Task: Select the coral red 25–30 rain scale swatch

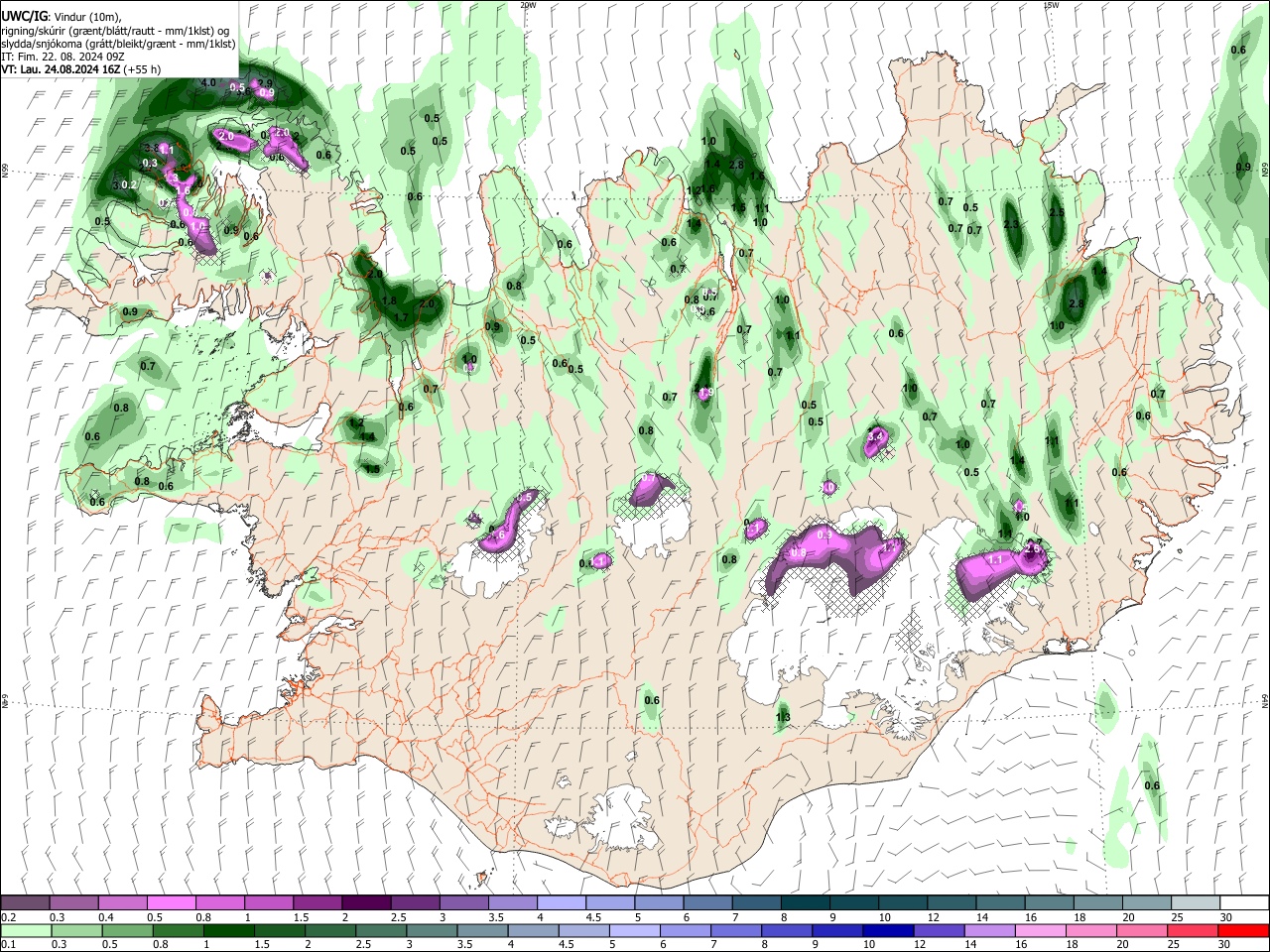Action: pyautogui.click(x=1194, y=931)
